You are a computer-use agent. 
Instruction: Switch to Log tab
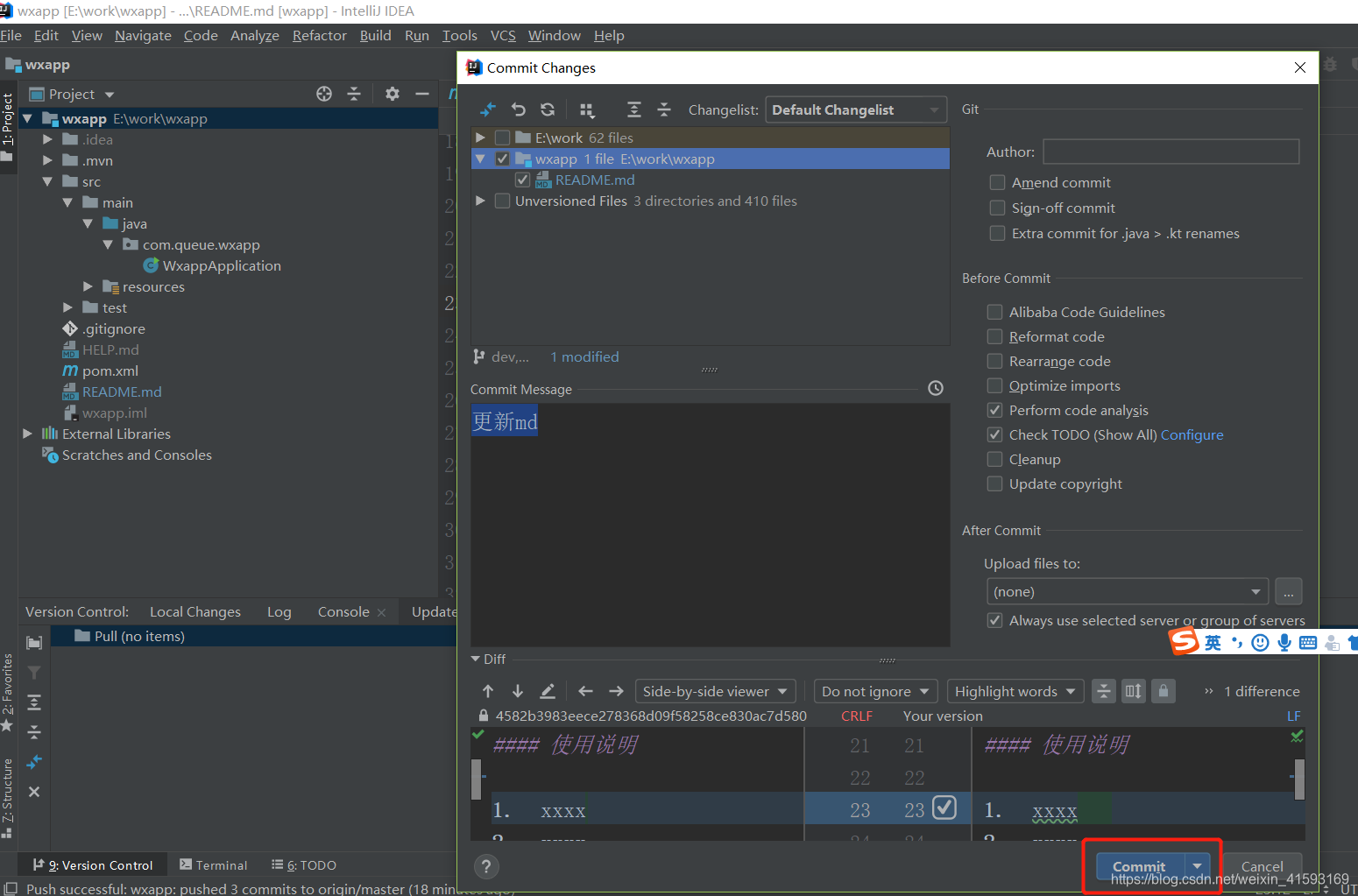pyautogui.click(x=279, y=611)
